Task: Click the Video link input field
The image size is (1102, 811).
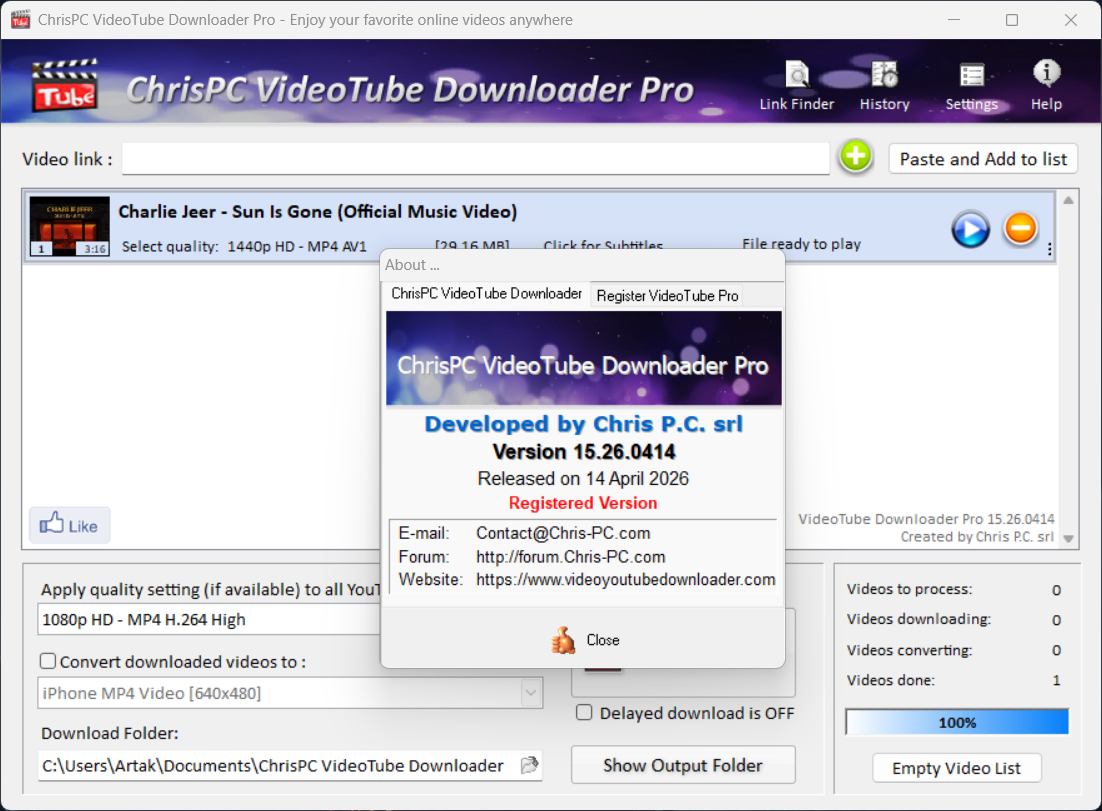Action: 476,159
